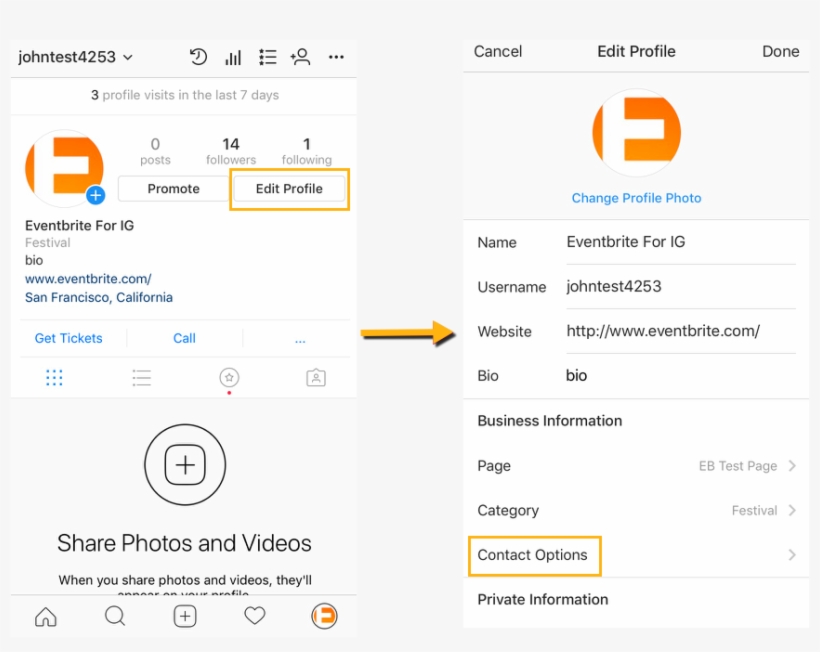Open the Page row chevron EB Test Page
The height and width of the screenshot is (652, 820).
pyautogui.click(x=792, y=465)
